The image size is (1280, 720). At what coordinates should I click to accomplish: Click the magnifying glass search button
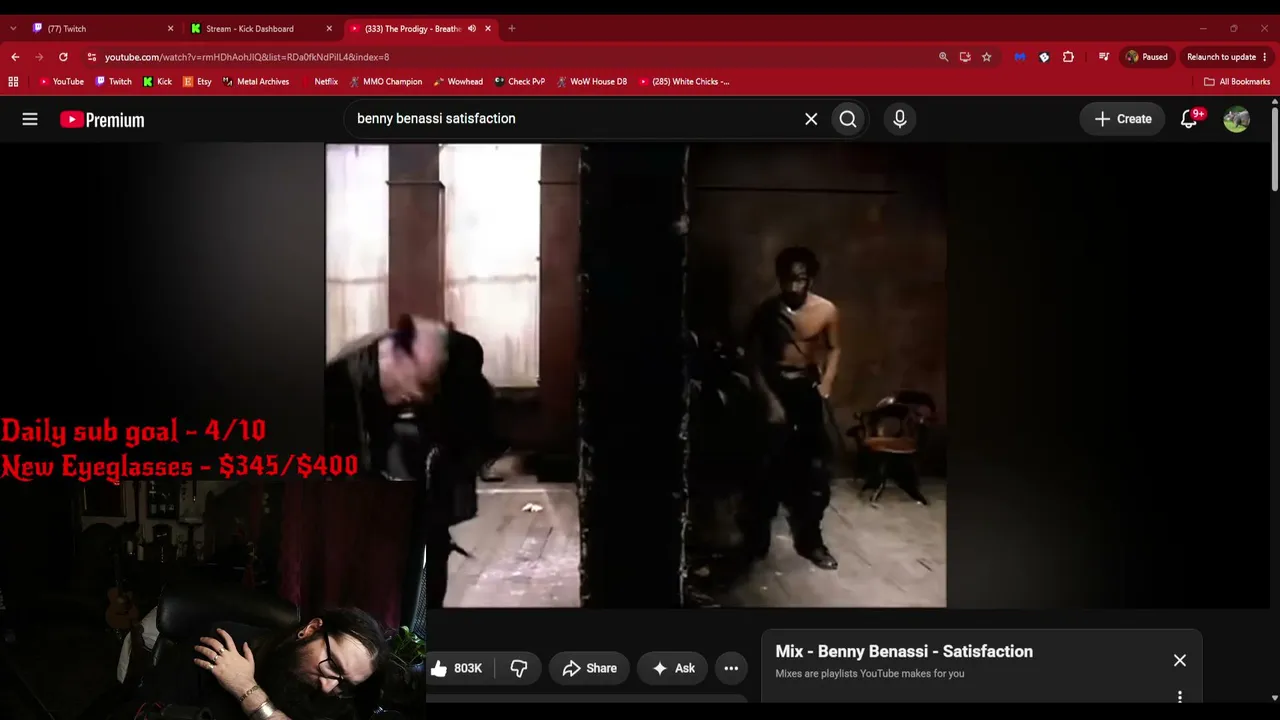[x=848, y=119]
